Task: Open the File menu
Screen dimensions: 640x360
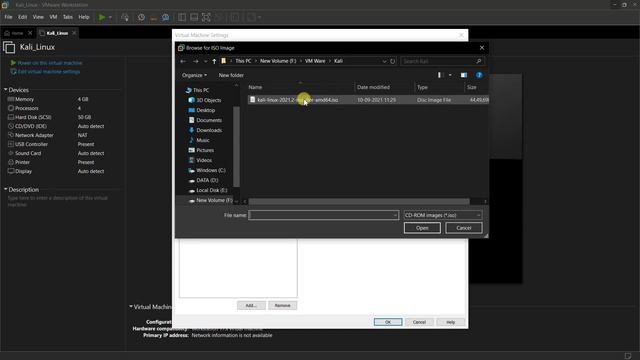Action: click(x=8, y=17)
